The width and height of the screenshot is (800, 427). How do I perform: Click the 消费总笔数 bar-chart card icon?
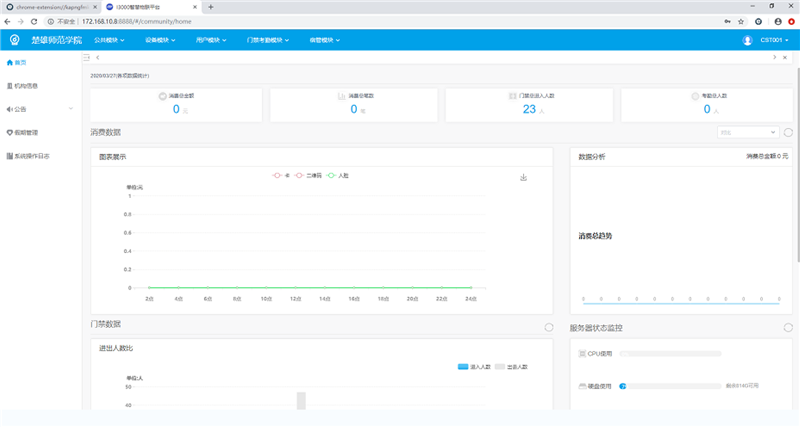click(342, 96)
